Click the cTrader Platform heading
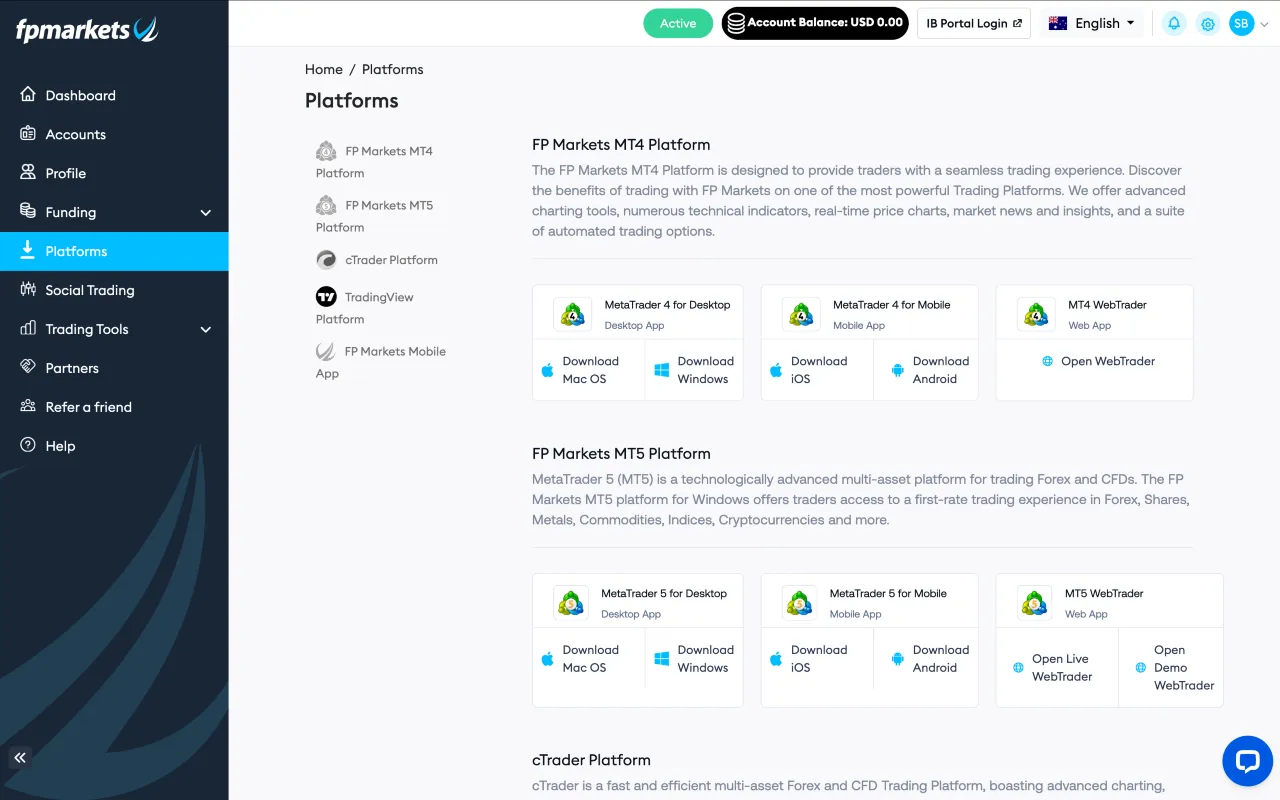 point(591,760)
